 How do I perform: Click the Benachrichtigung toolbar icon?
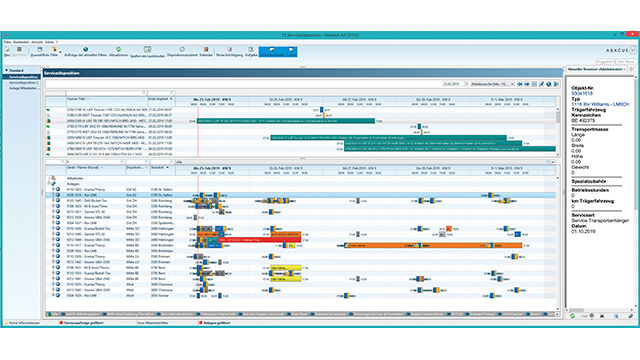click(229, 51)
